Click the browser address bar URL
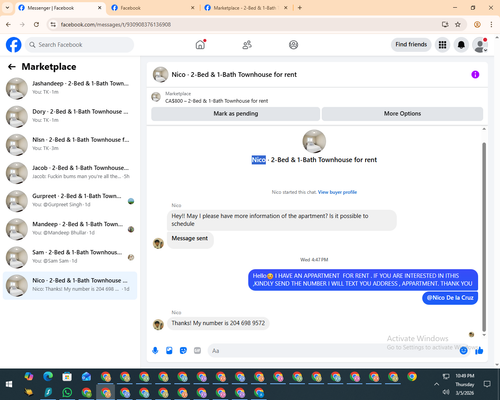This screenshot has width=500, height=400. click(116, 25)
